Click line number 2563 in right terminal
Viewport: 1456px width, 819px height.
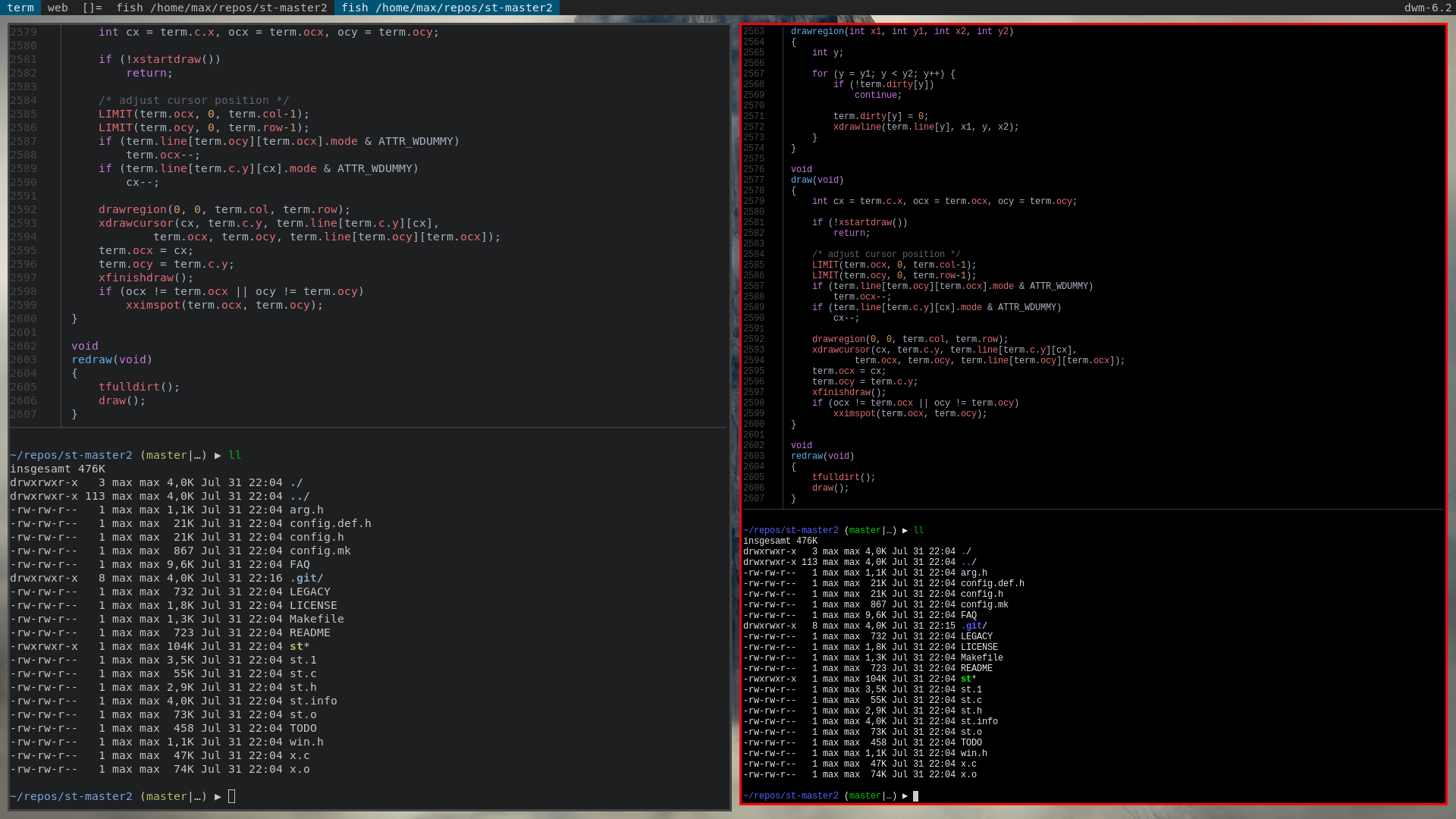754,31
